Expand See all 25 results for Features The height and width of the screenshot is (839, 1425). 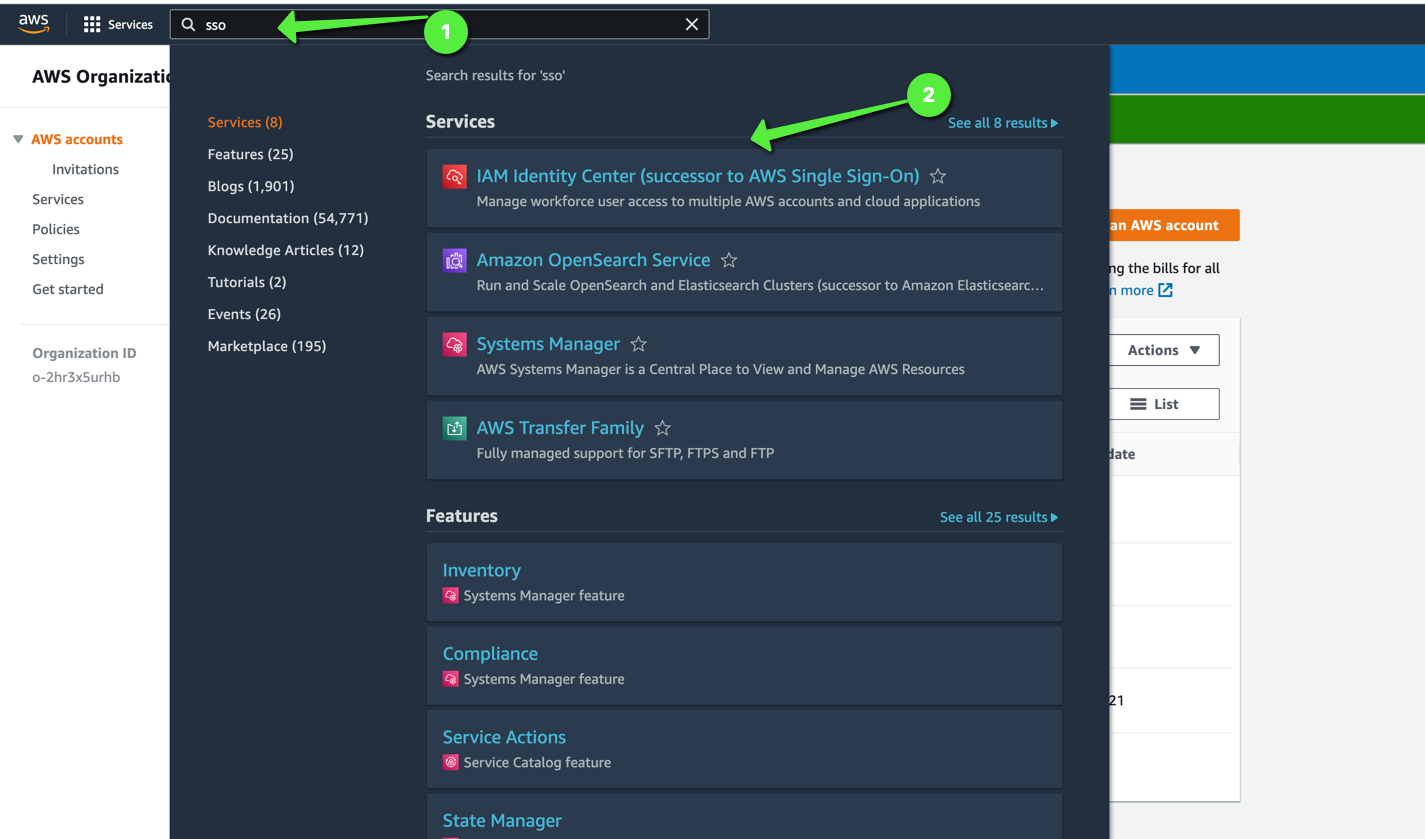999,517
